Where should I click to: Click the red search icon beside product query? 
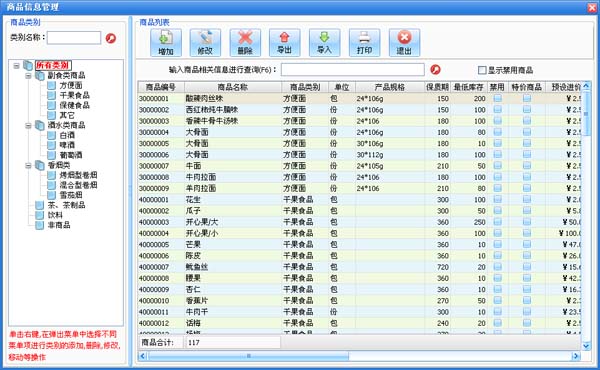click(435, 70)
